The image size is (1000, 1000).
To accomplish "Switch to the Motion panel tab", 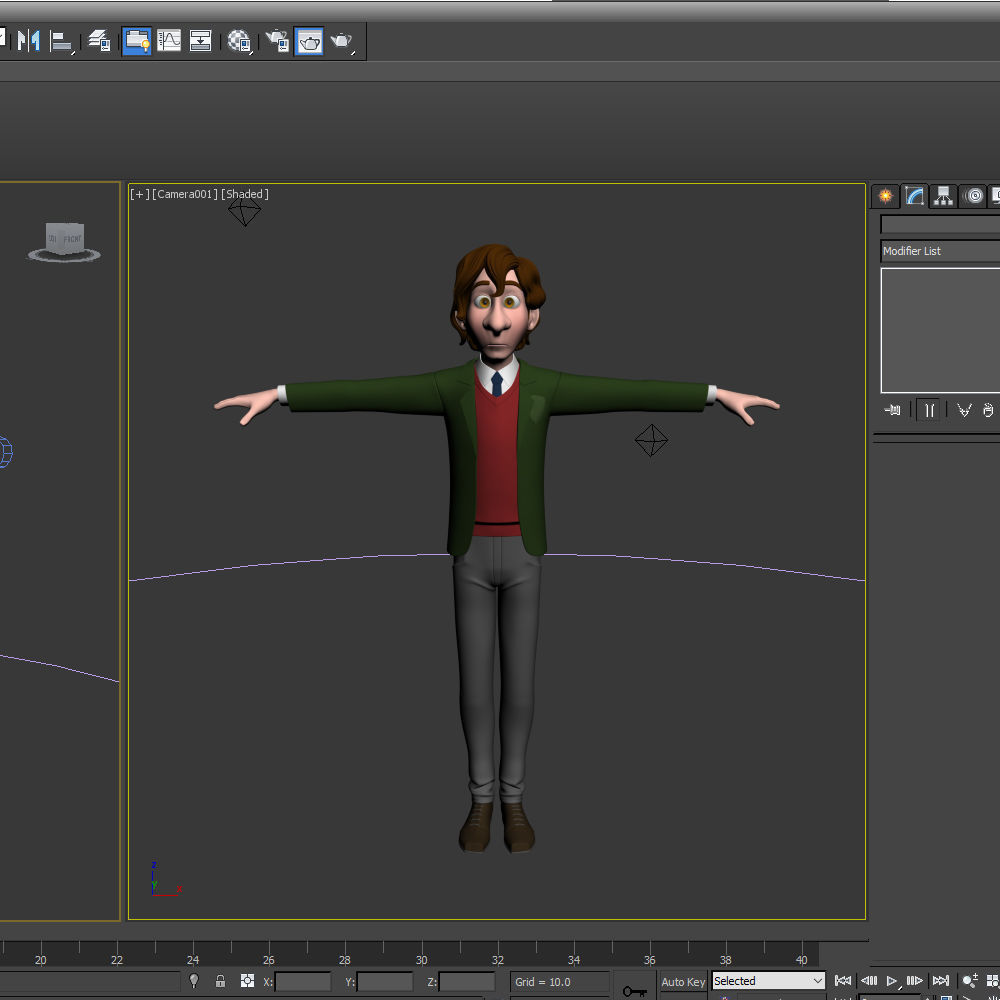I will pos(973,196).
